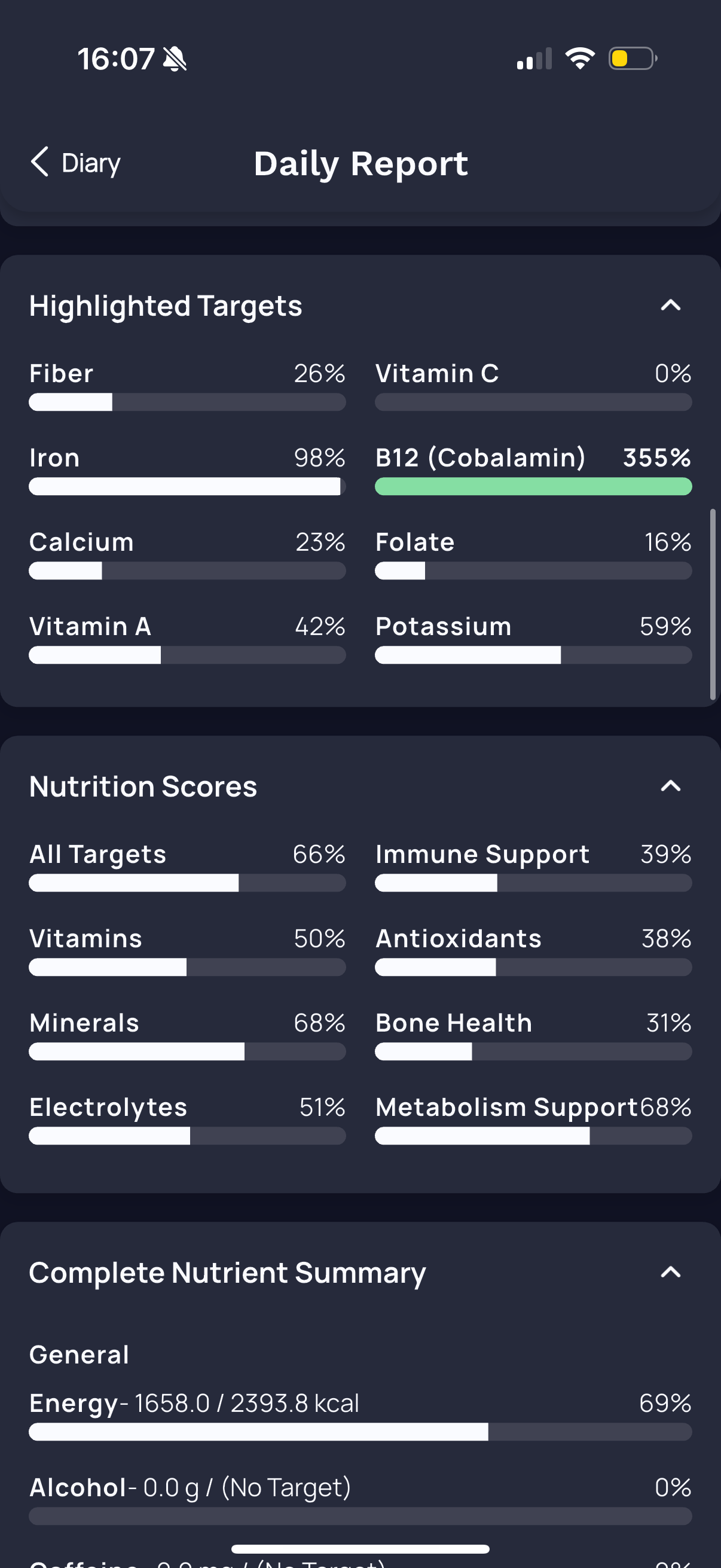721x1568 pixels.
Task: Collapse the Highlighted Targets section
Action: (x=671, y=305)
